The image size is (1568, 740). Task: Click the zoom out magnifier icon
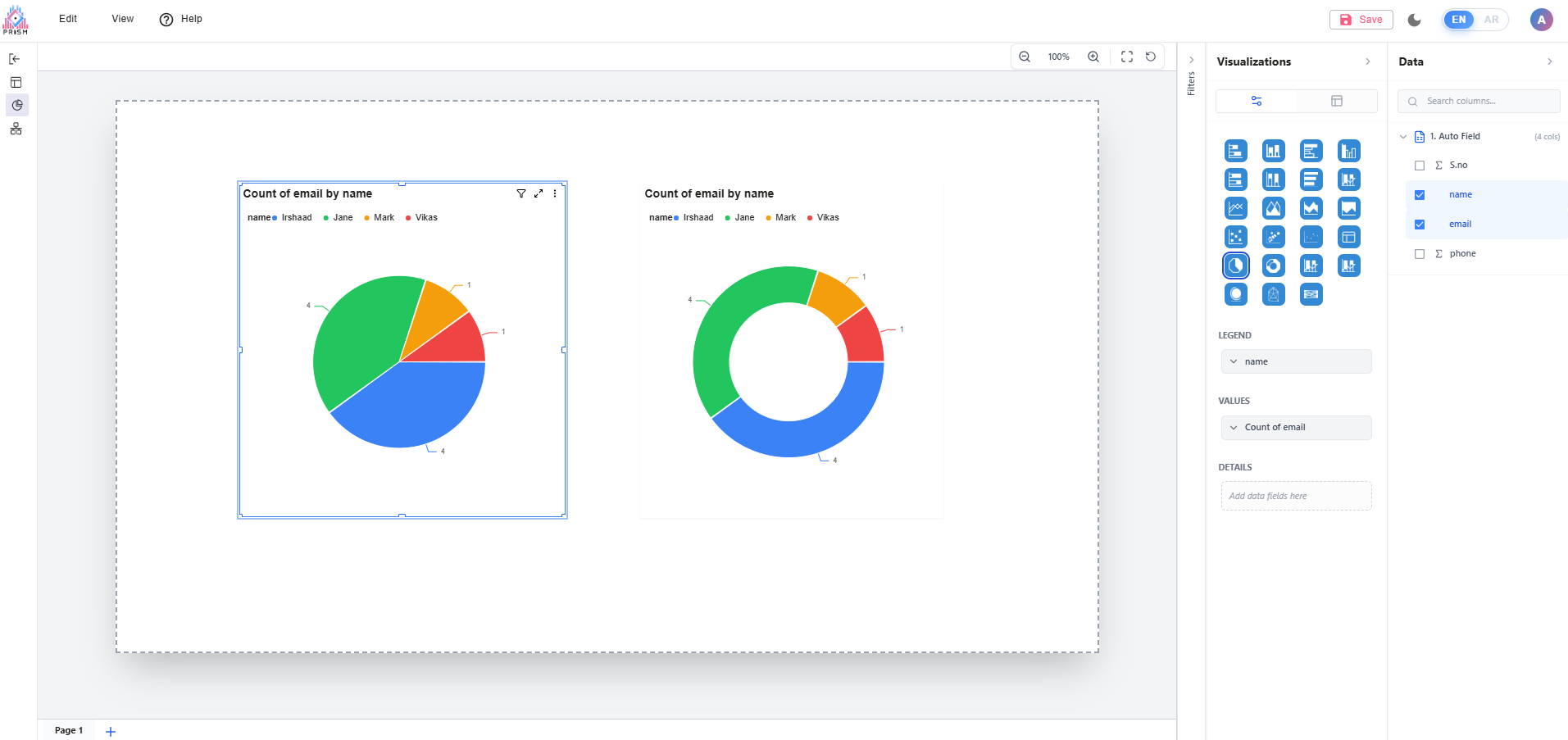(1024, 57)
